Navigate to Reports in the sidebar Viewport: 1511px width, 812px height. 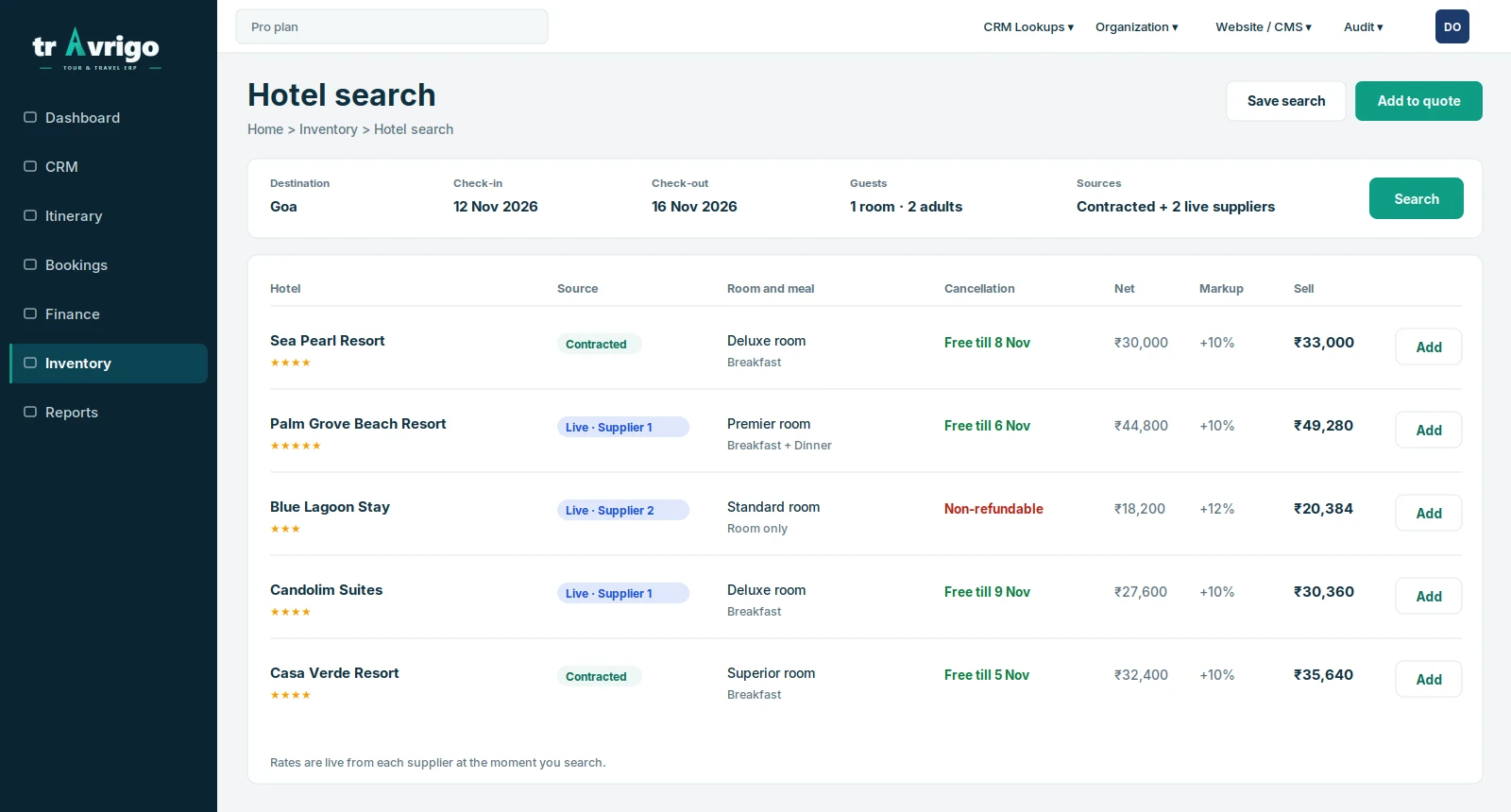[109, 413]
